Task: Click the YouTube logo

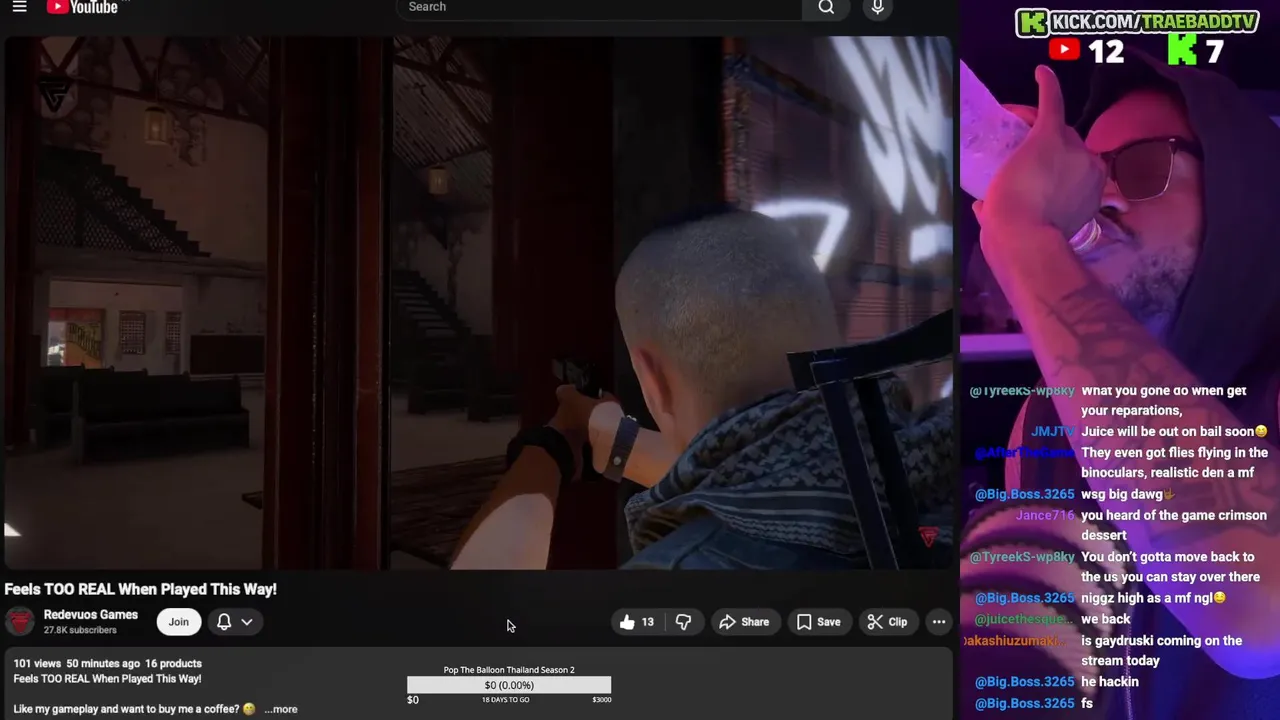Action: (82, 7)
